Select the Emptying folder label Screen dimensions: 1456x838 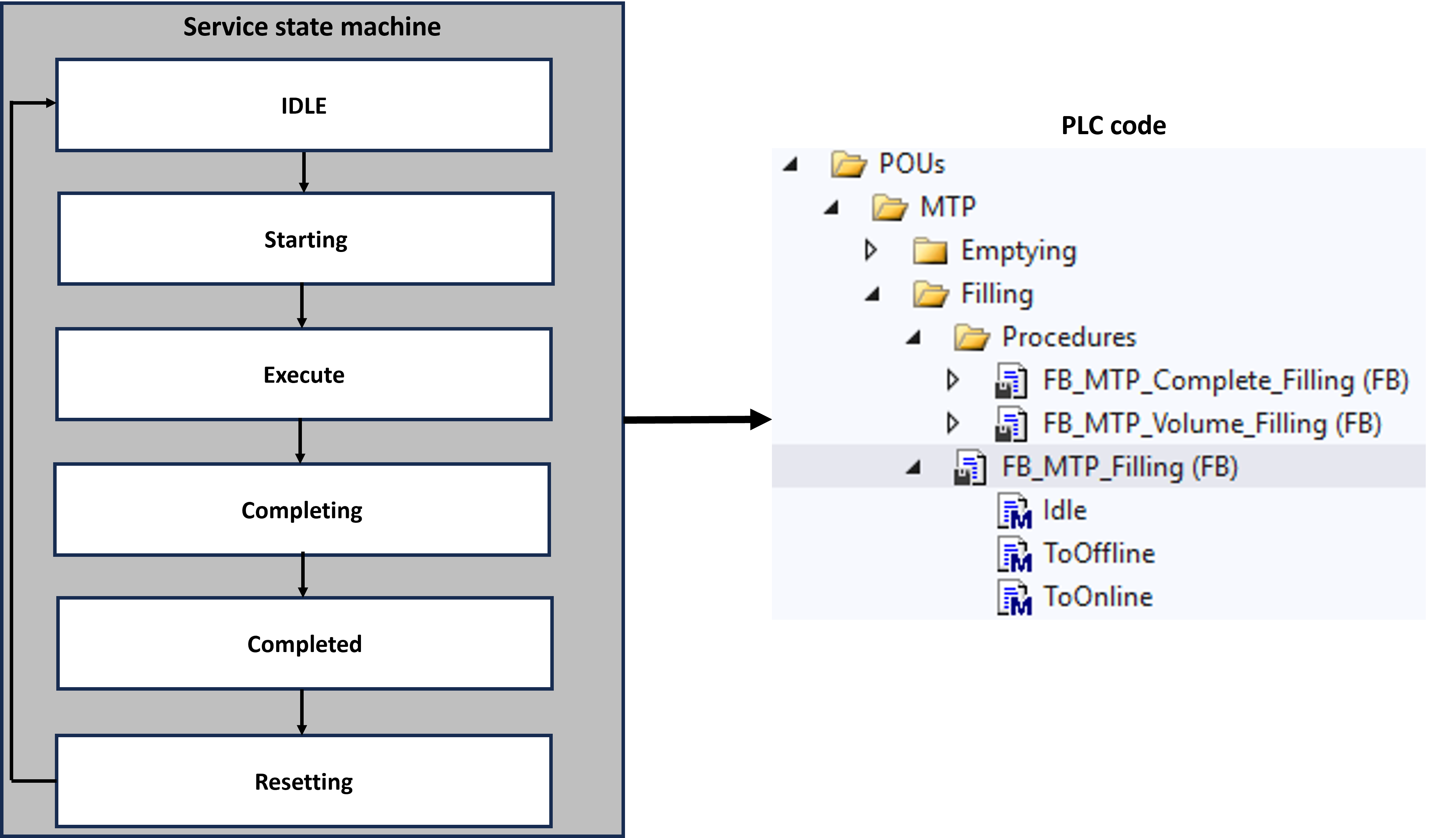tap(1019, 252)
